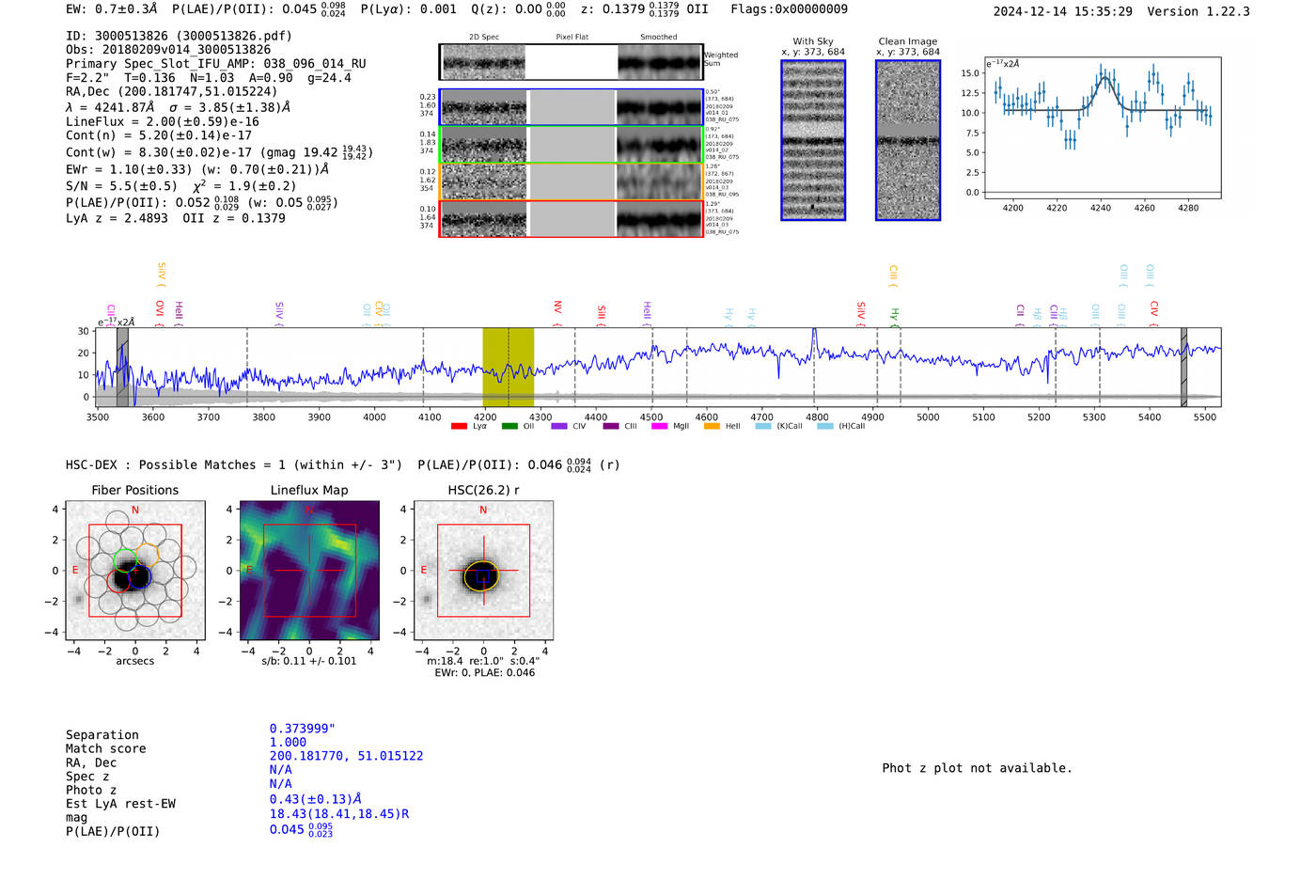Click the green OII legend swatch

point(509,427)
